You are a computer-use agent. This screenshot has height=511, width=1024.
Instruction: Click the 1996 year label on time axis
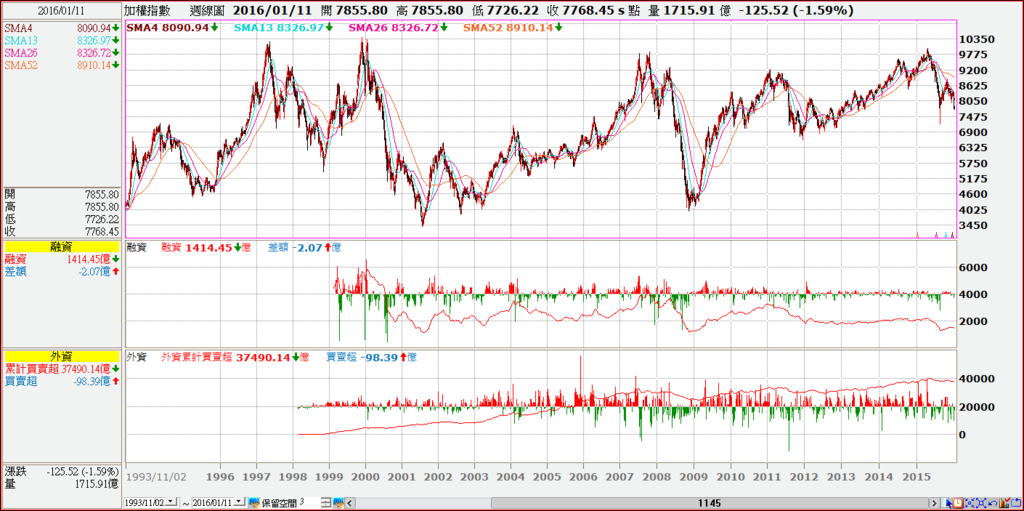pyautogui.click(x=219, y=476)
